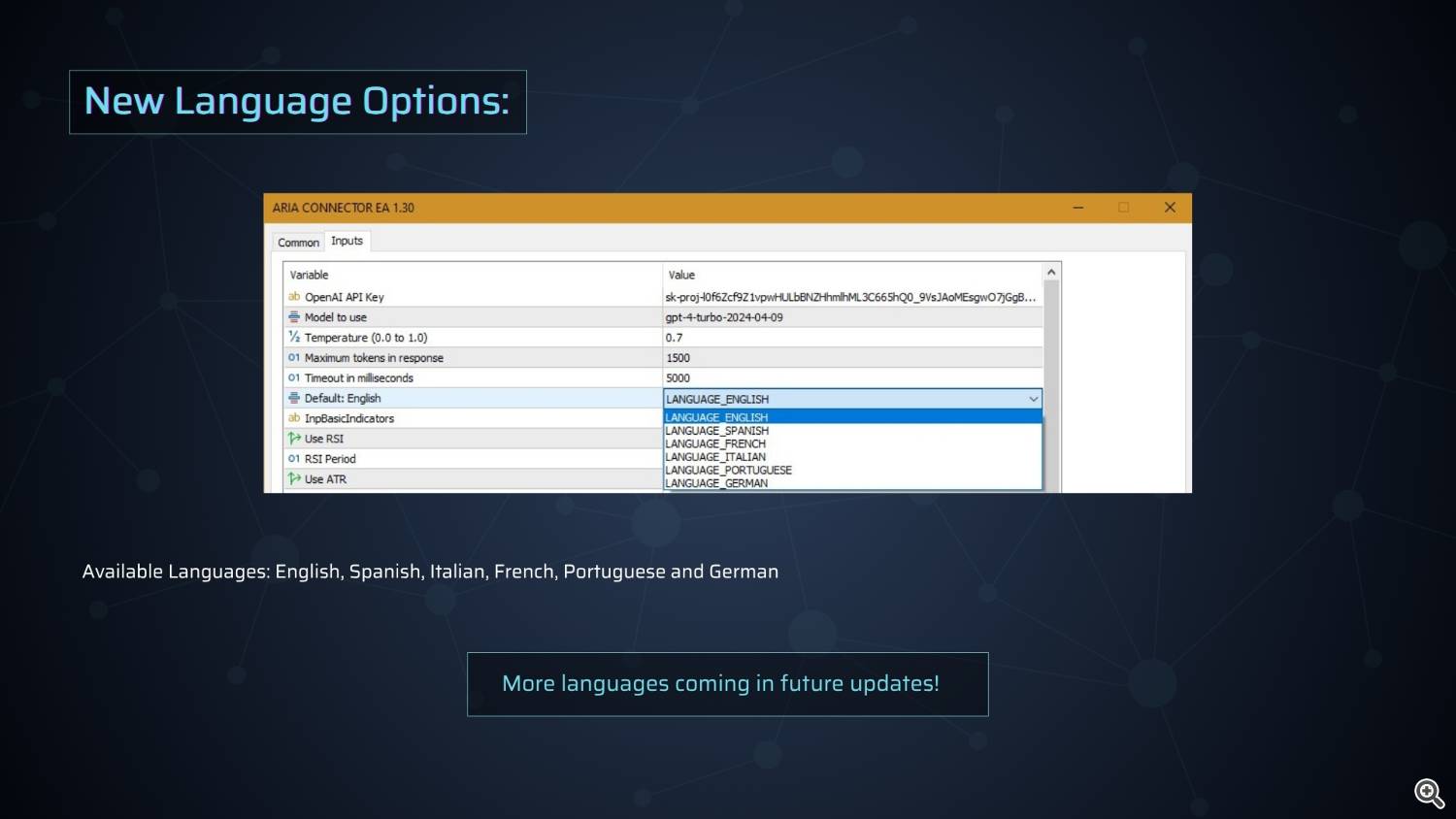Click the Value column header
The image size is (1456, 819).
[681, 276]
